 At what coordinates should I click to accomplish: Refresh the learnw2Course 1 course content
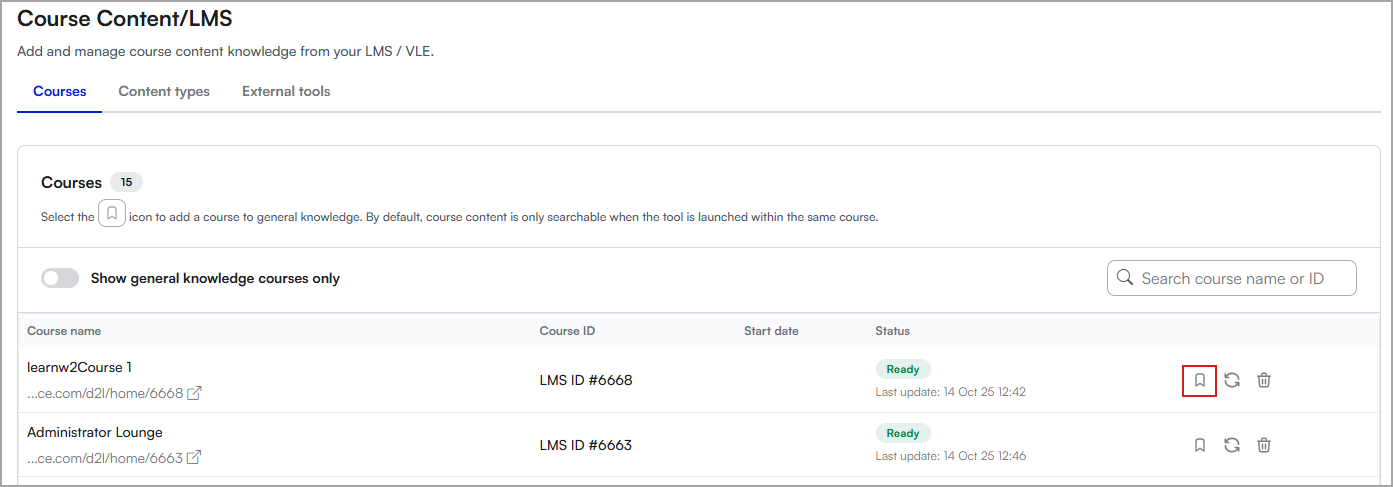[1232, 380]
